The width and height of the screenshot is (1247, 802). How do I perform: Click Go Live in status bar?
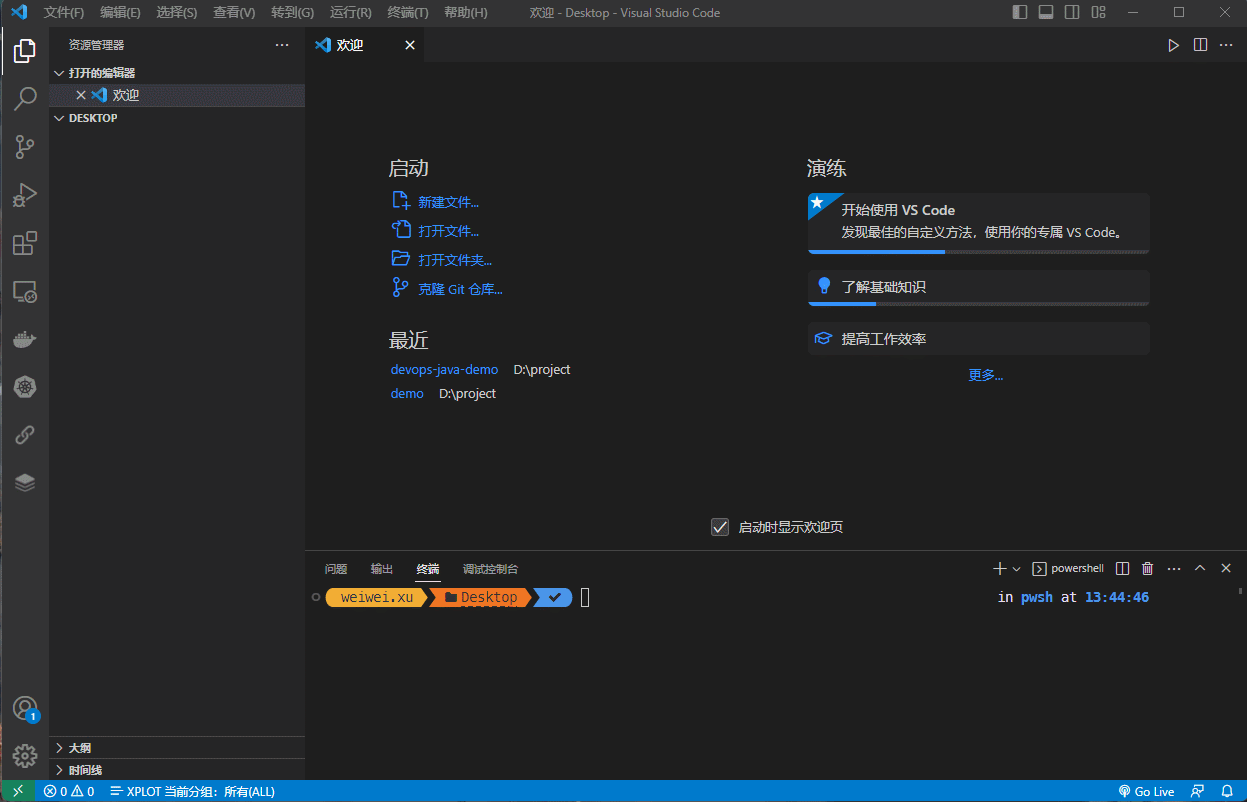tap(1146, 791)
